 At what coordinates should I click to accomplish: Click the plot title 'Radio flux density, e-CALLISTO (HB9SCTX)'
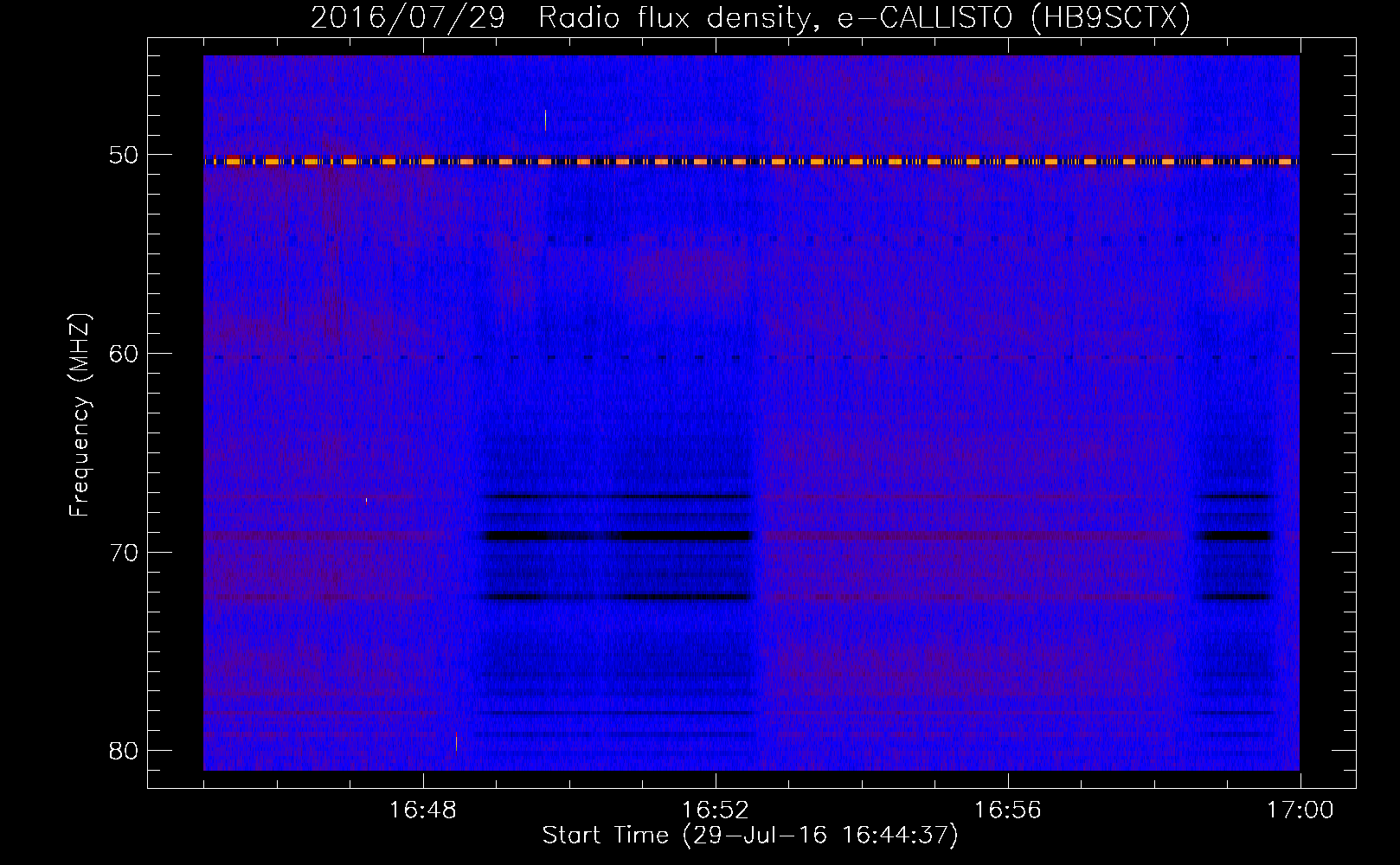coord(864,17)
